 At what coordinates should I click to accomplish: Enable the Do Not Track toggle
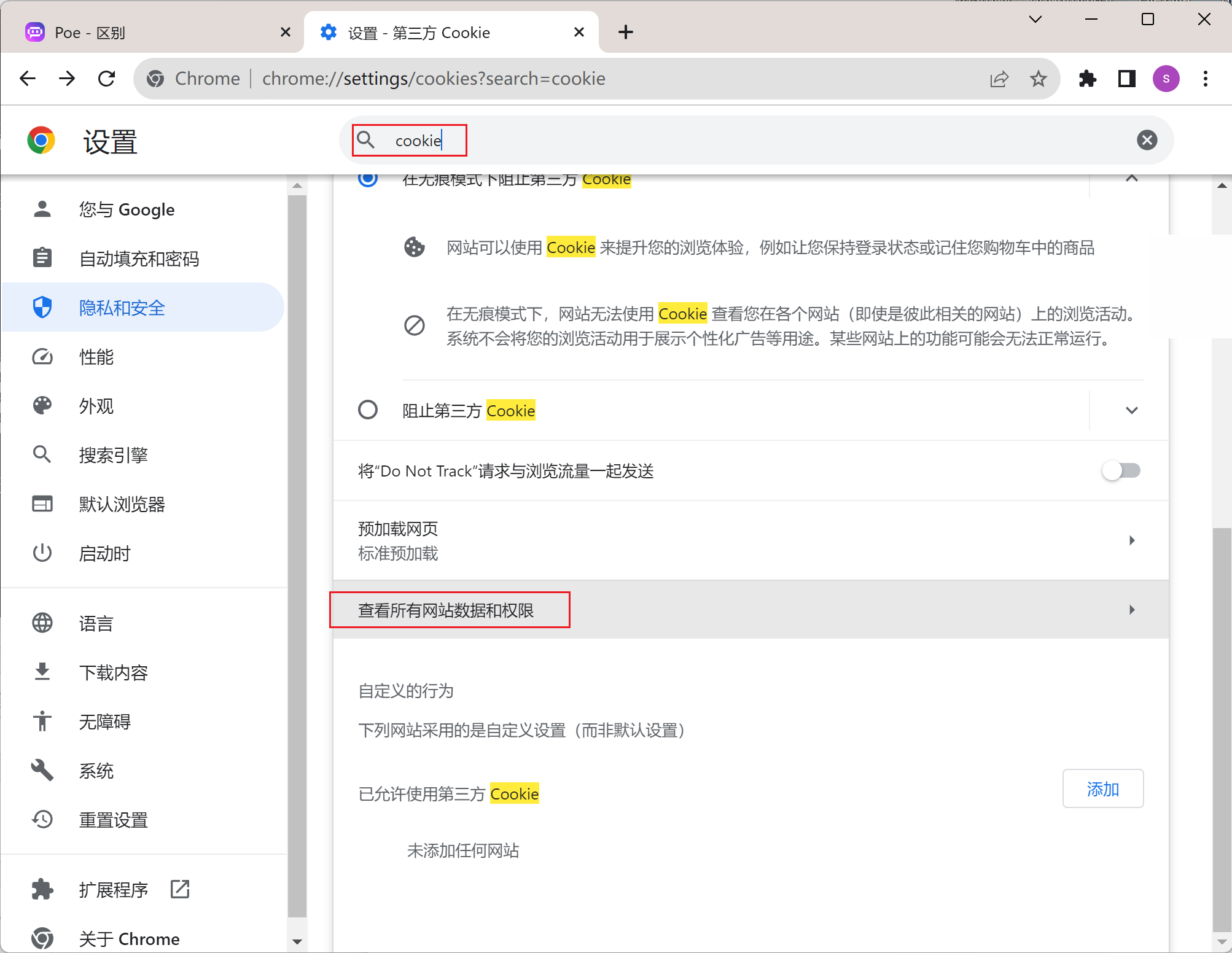point(1121,471)
